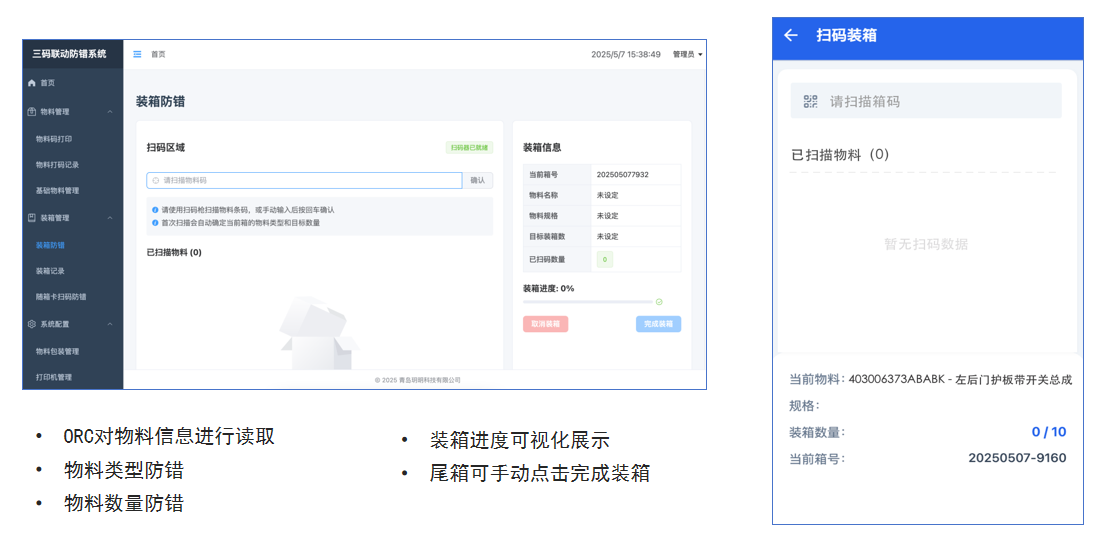This screenshot has height=541, width=1102.
Task: Focus the 请扫描箱码 input field
Action: coord(926,101)
